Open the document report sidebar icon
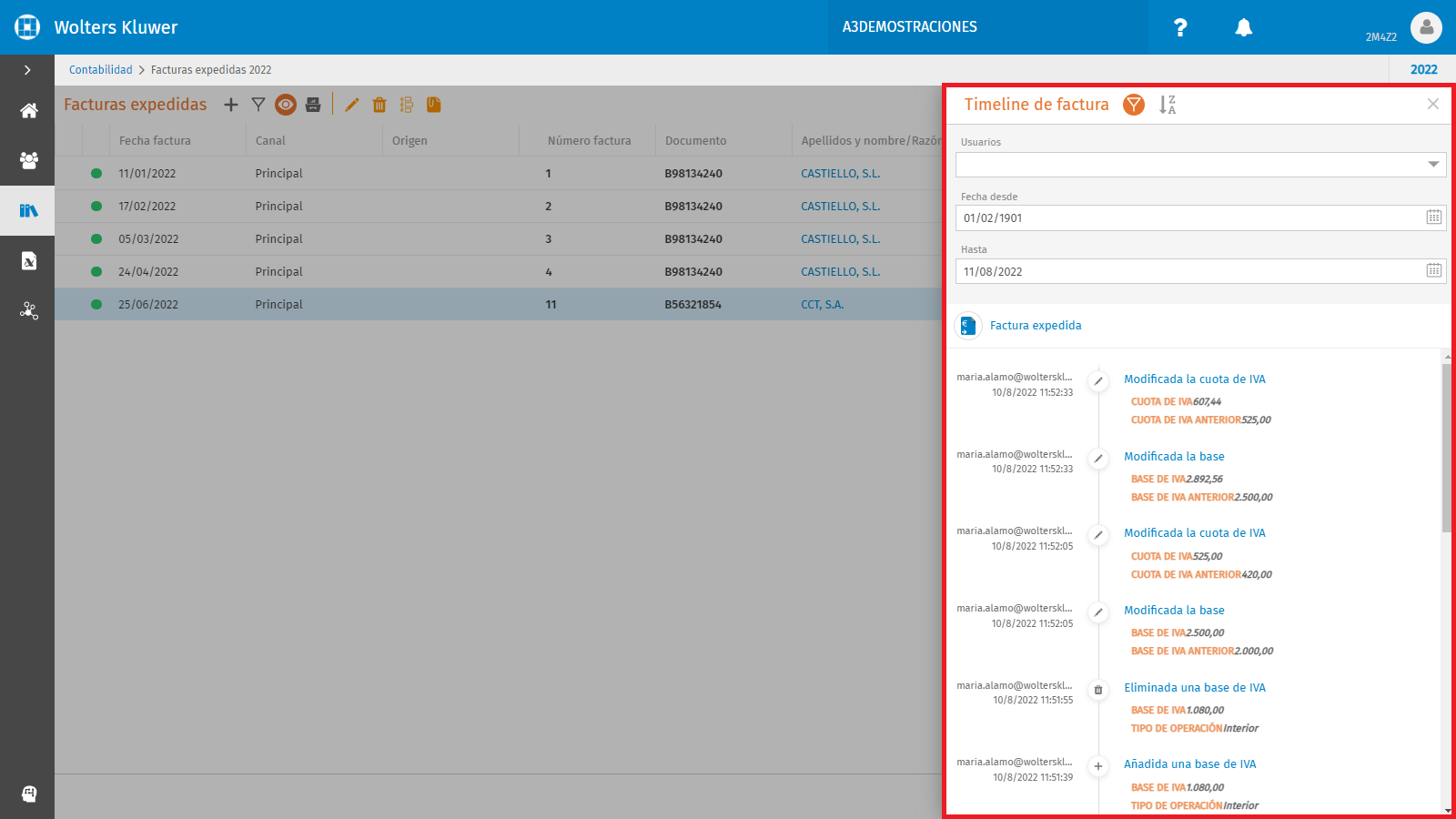Screen dimensions: 1456x819 point(29,261)
